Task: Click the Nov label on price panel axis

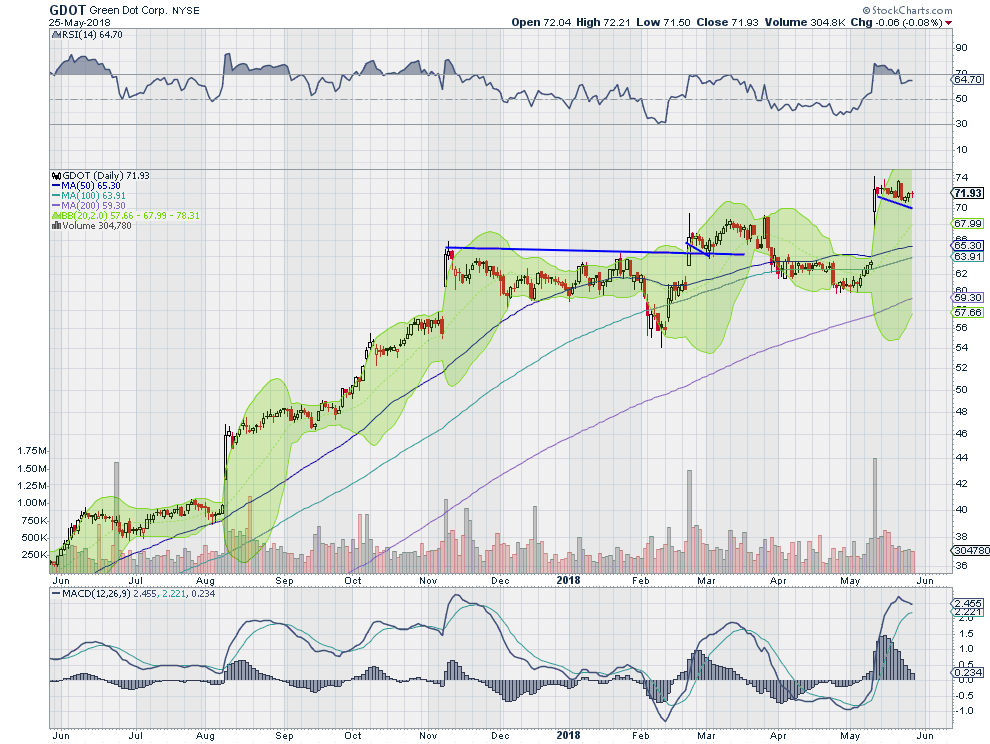Action: (x=429, y=580)
